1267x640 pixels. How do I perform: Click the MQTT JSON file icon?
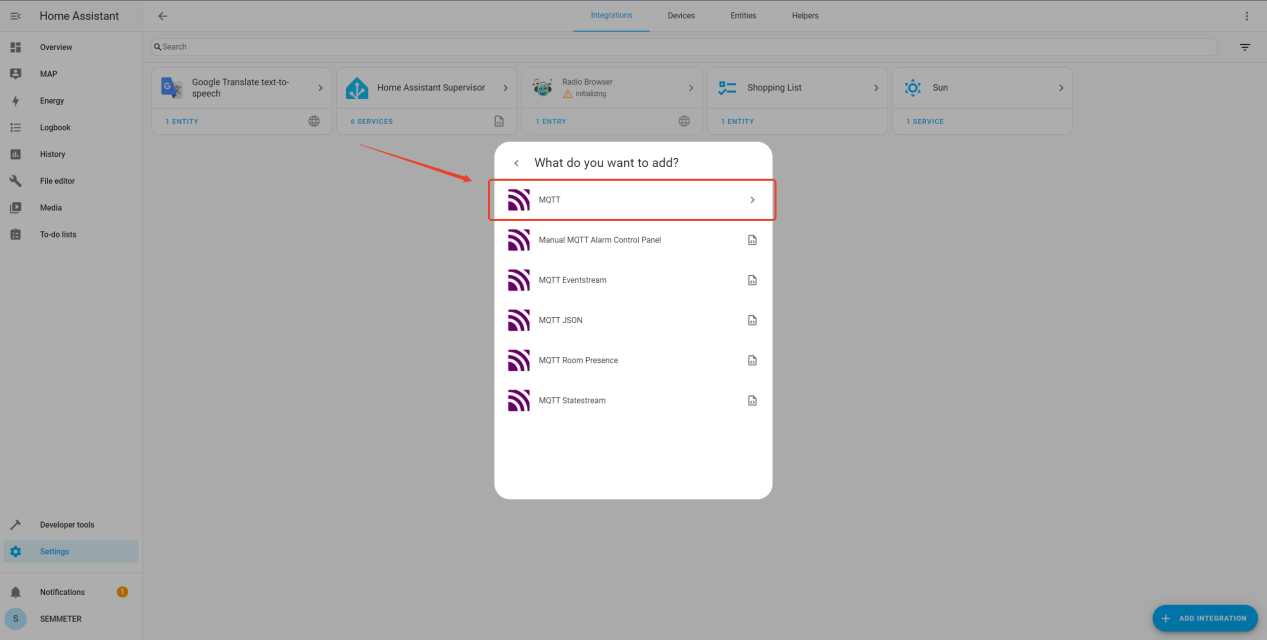pyautogui.click(x=752, y=320)
